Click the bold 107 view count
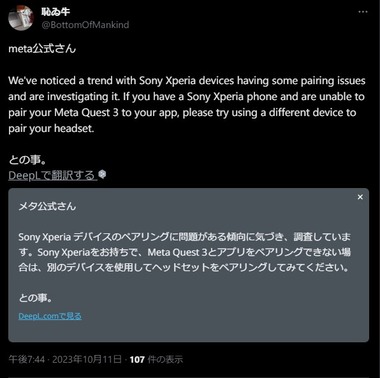This screenshot has width=380, height=378. (137, 359)
